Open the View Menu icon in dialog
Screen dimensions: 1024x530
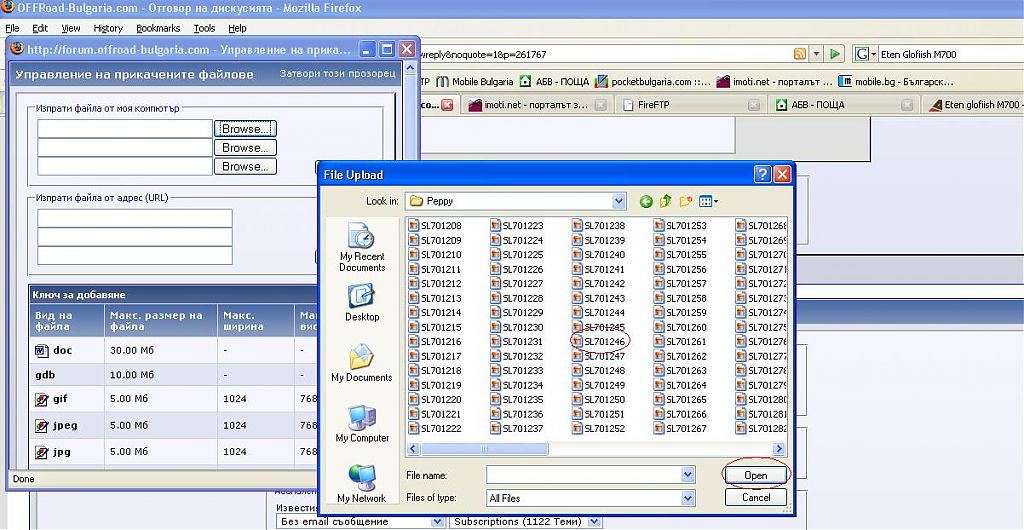708,201
